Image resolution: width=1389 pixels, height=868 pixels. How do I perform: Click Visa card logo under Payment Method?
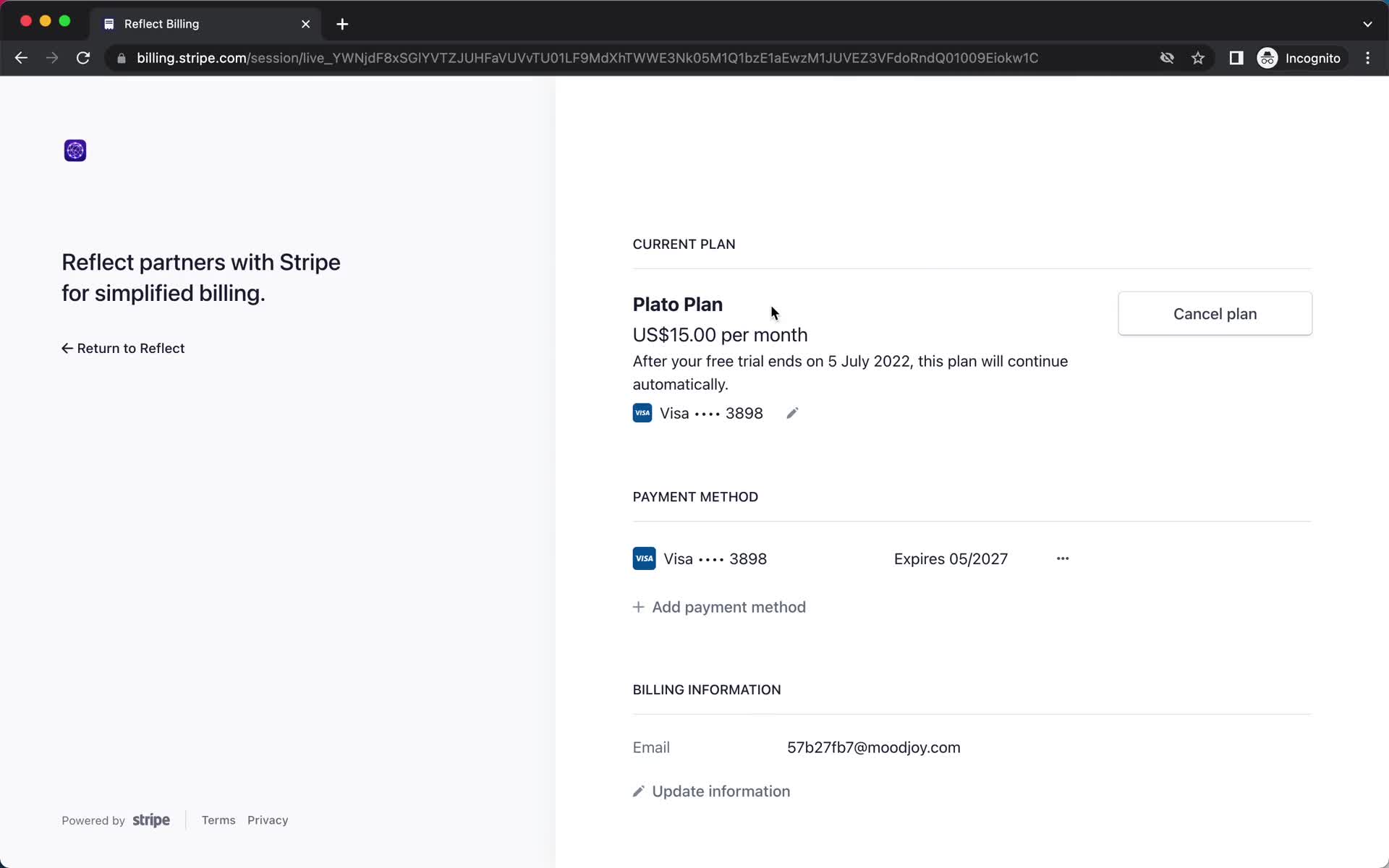(x=644, y=558)
